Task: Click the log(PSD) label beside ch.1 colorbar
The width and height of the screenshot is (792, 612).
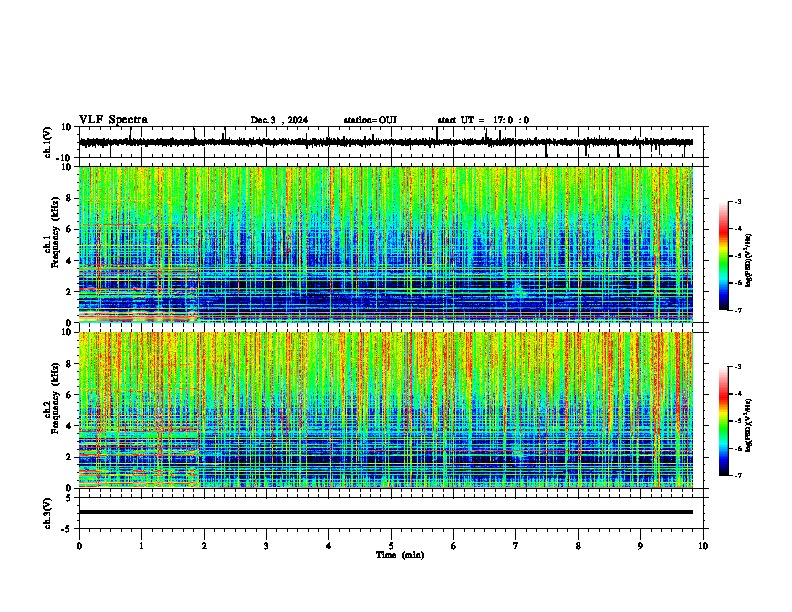Action: [x=749, y=260]
